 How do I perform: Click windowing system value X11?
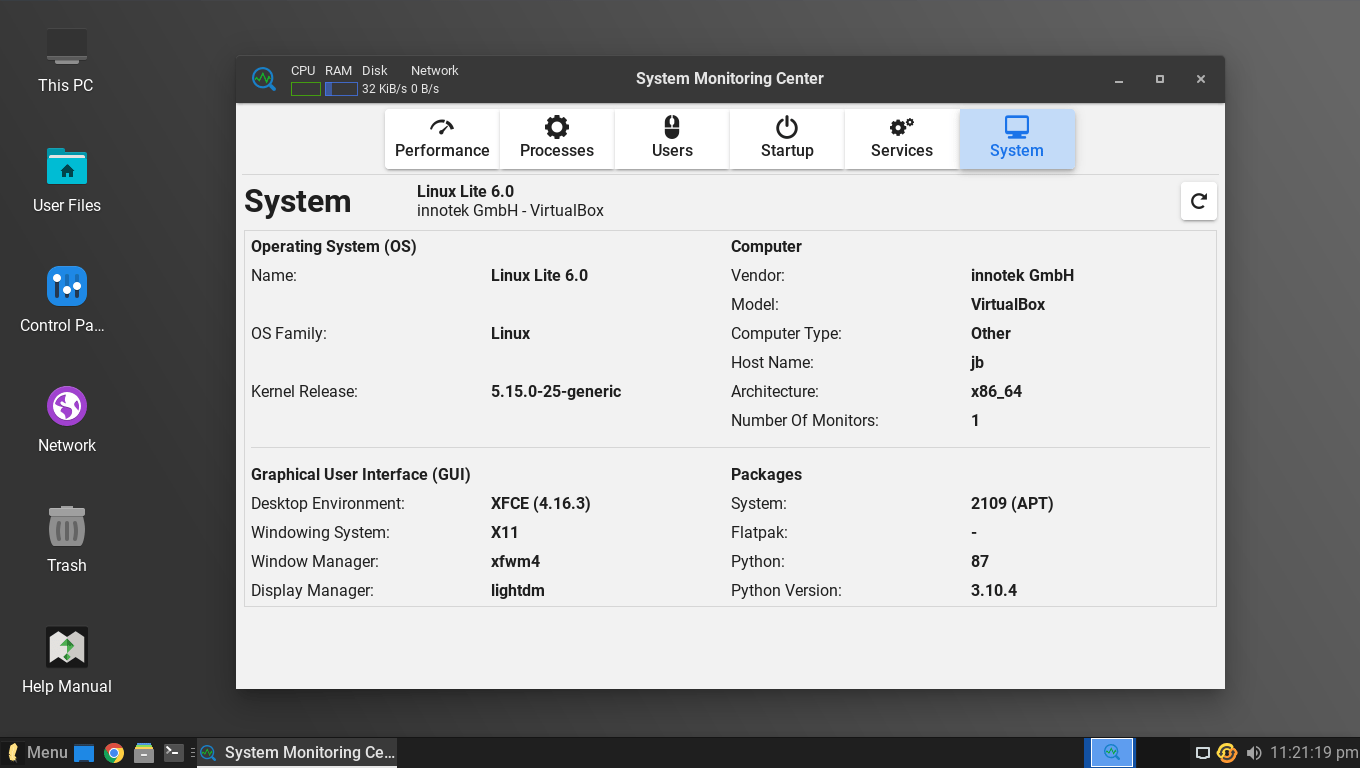point(505,532)
